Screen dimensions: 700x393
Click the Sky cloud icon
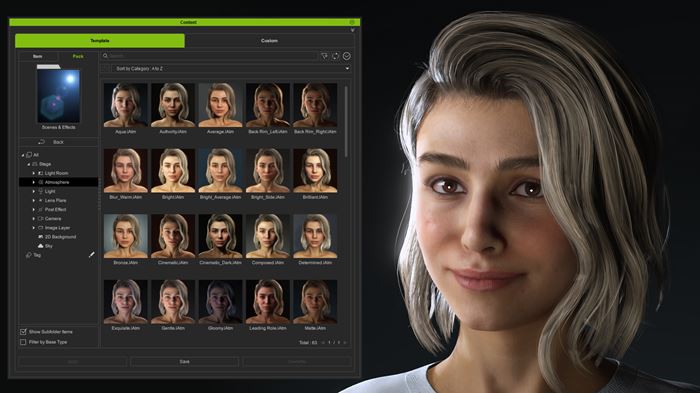click(41, 246)
